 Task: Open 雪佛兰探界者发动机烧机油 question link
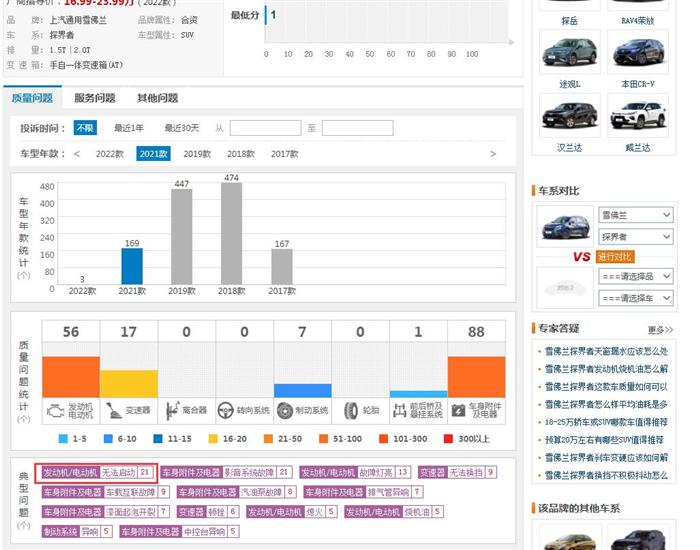point(606,369)
